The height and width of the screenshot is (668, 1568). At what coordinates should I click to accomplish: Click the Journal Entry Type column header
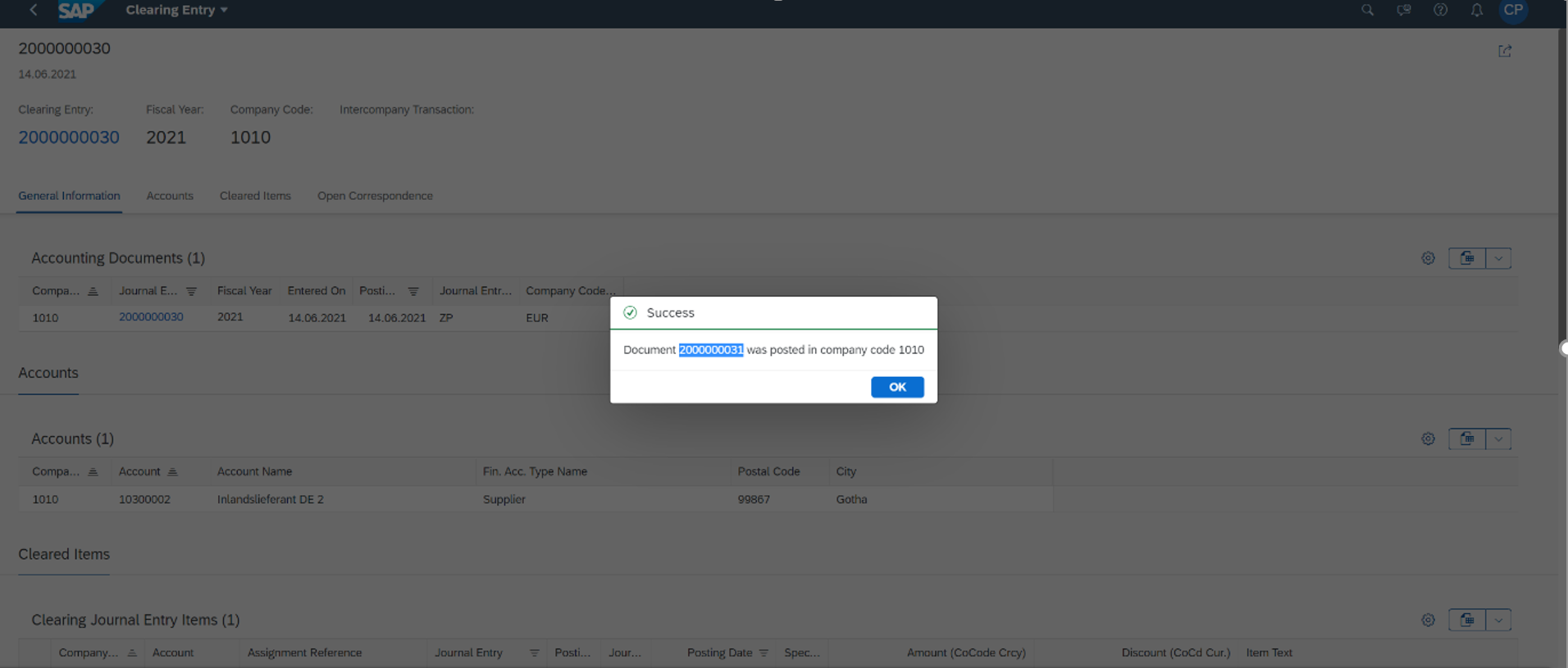click(475, 291)
